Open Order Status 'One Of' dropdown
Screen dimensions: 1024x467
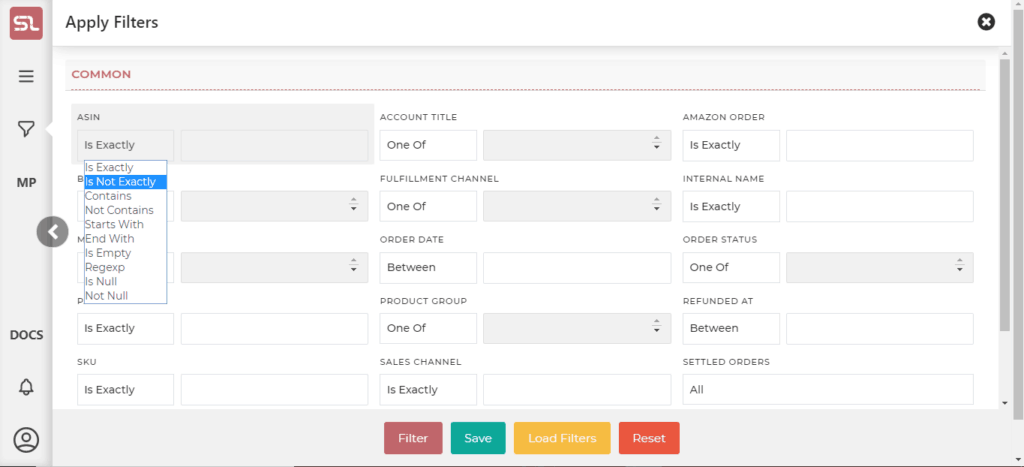[731, 267]
